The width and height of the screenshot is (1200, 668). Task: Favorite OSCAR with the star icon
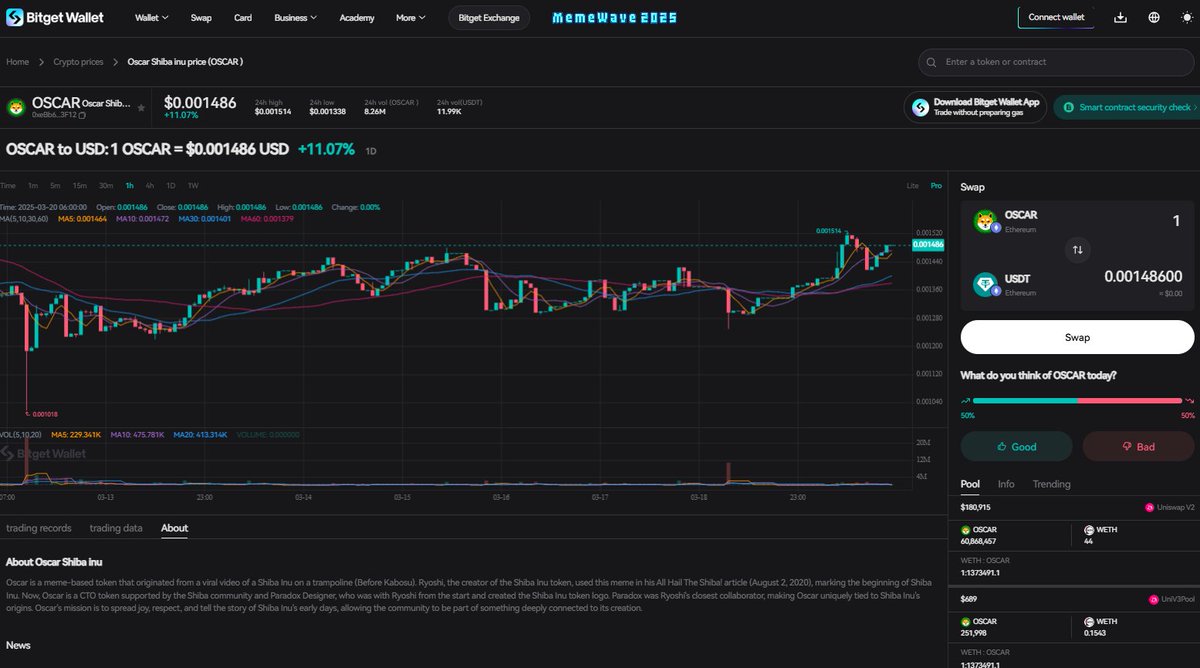(141, 106)
